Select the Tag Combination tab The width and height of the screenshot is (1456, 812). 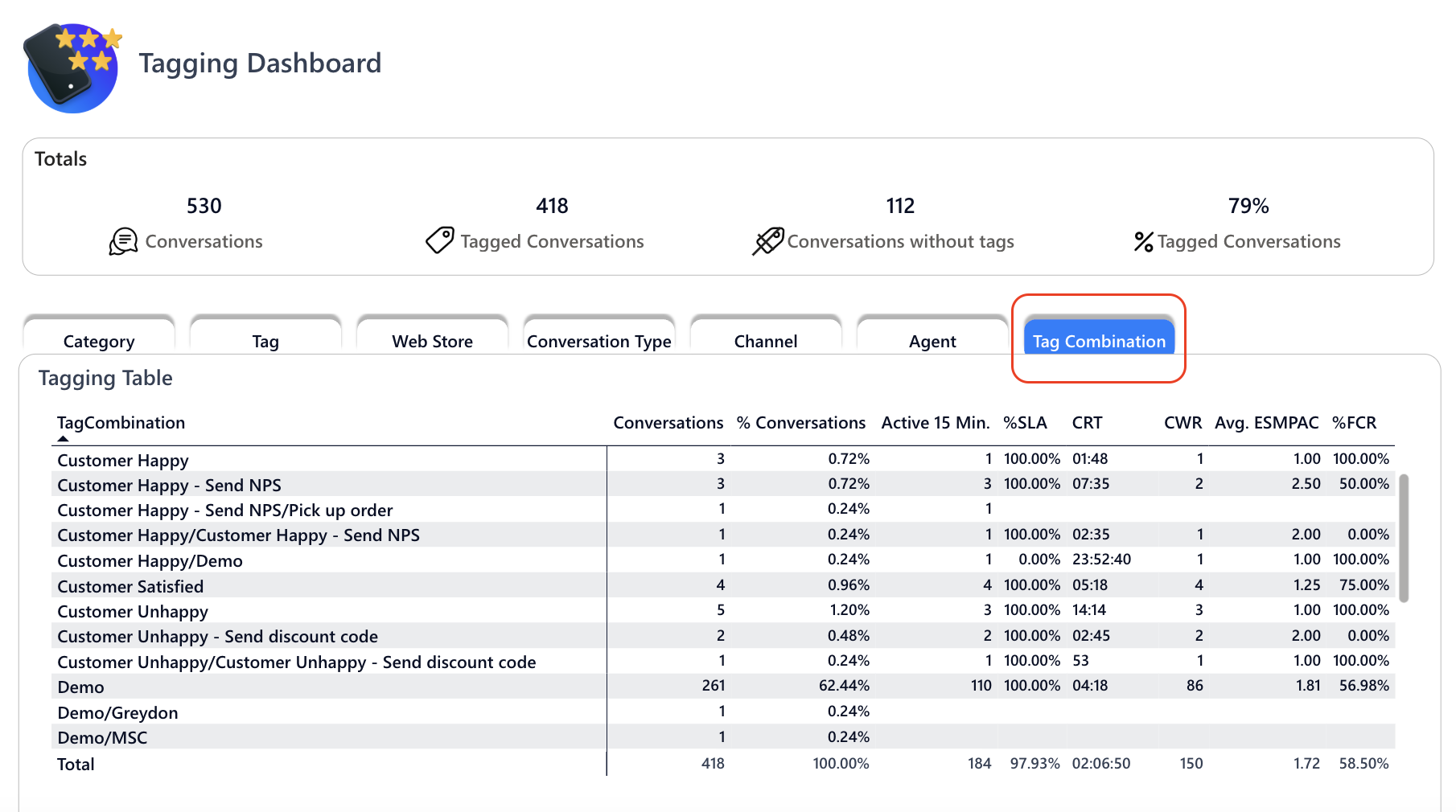1099,341
